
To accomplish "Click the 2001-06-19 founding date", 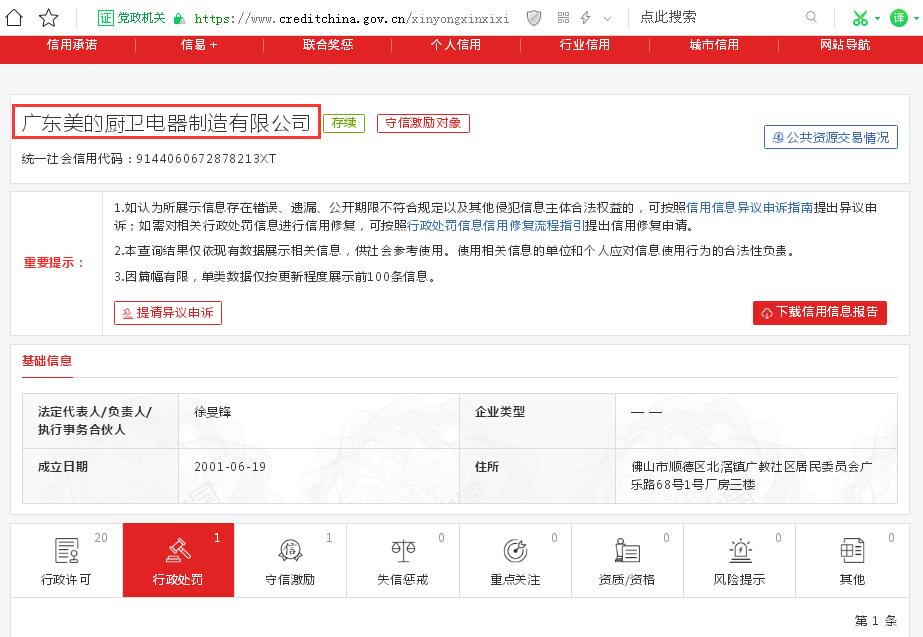I will (230, 467).
